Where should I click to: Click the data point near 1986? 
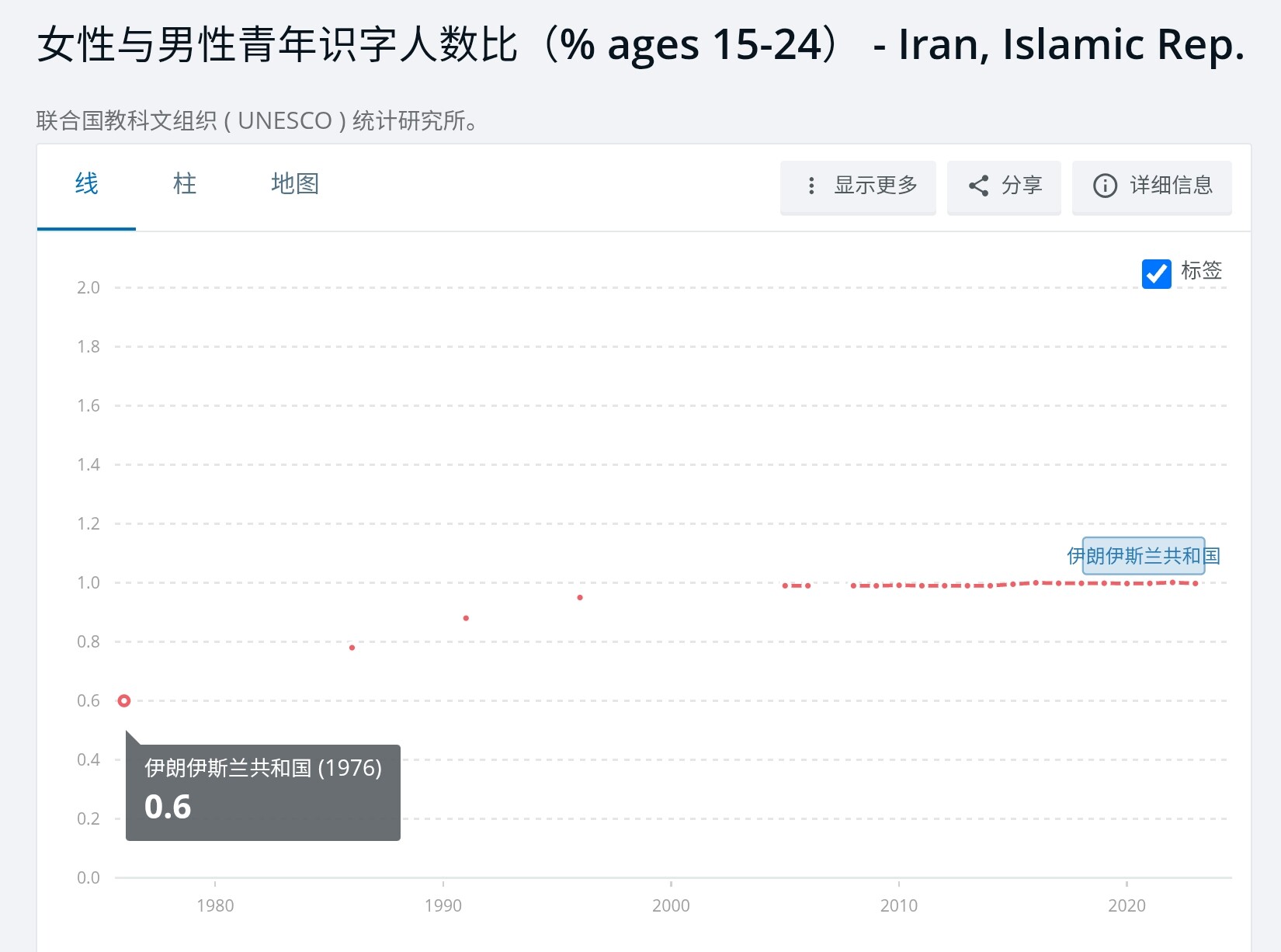pyautogui.click(x=352, y=648)
